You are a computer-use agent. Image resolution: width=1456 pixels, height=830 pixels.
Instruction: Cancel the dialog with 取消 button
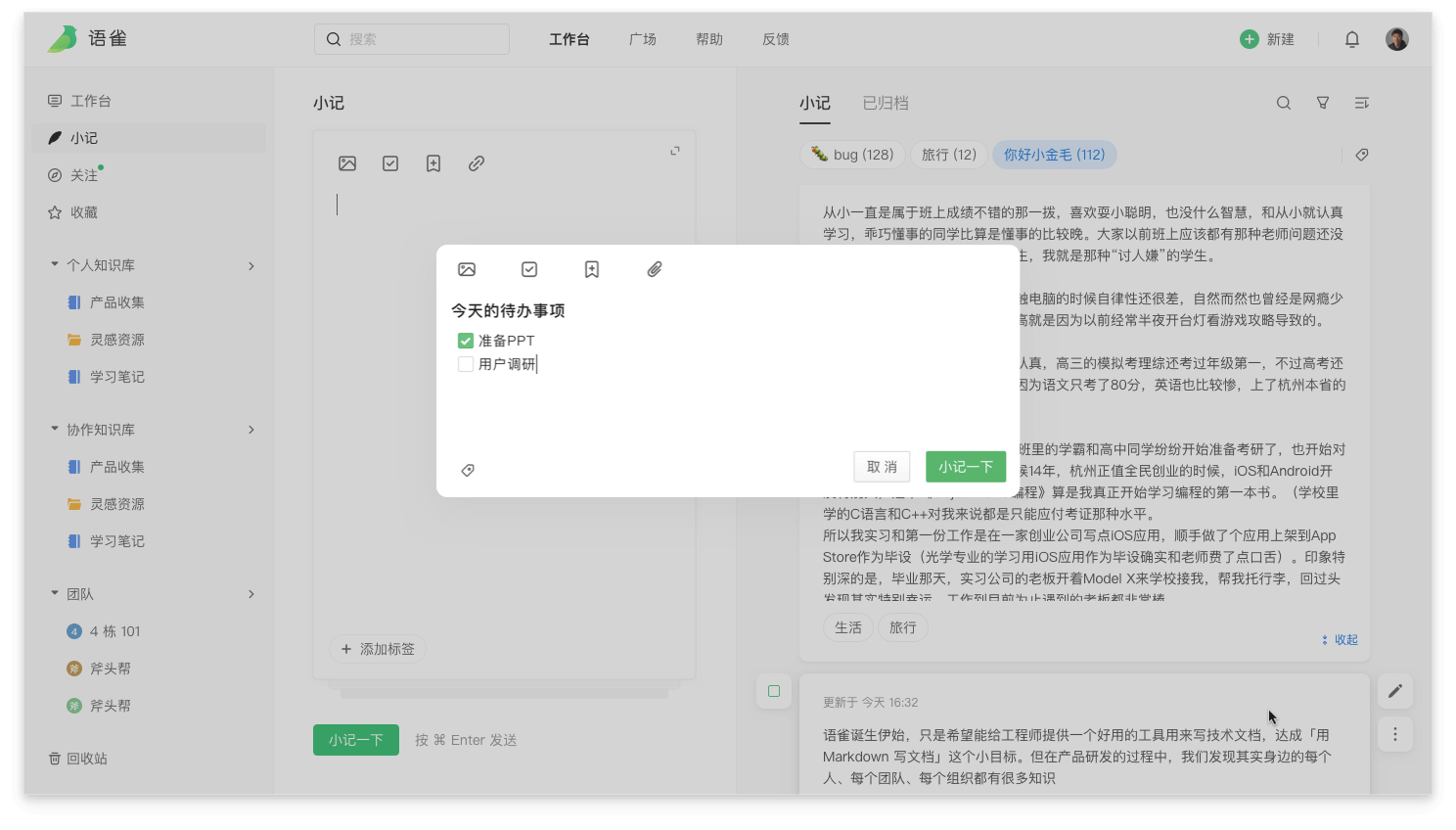tap(882, 467)
